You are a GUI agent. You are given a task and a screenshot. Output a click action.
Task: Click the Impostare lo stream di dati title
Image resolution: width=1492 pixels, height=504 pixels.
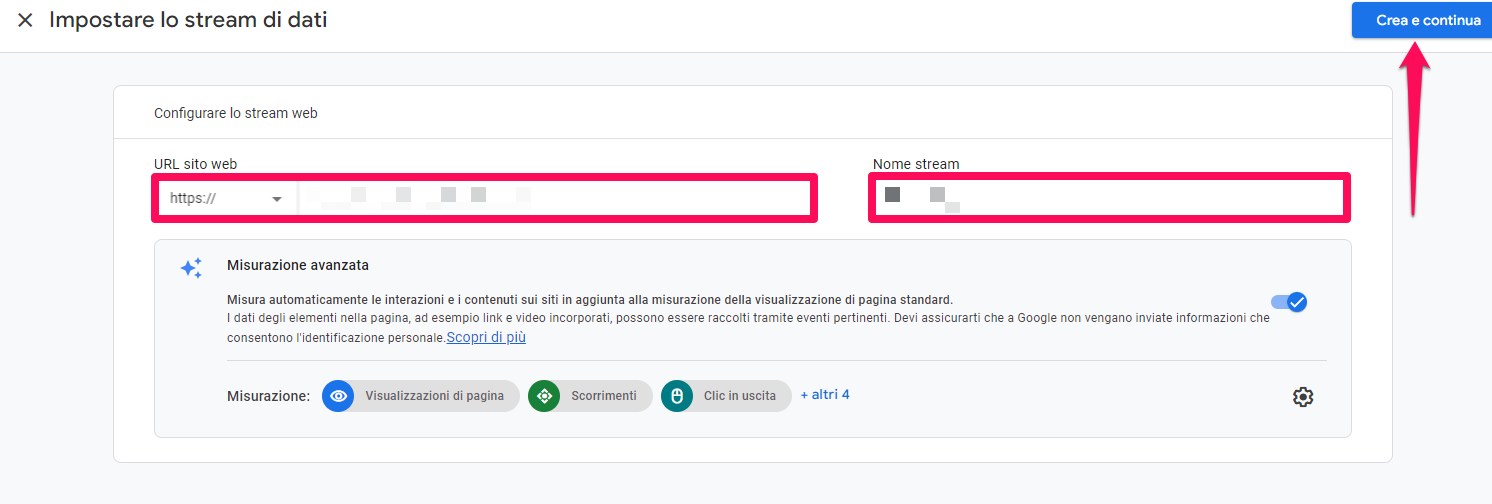tap(188, 20)
